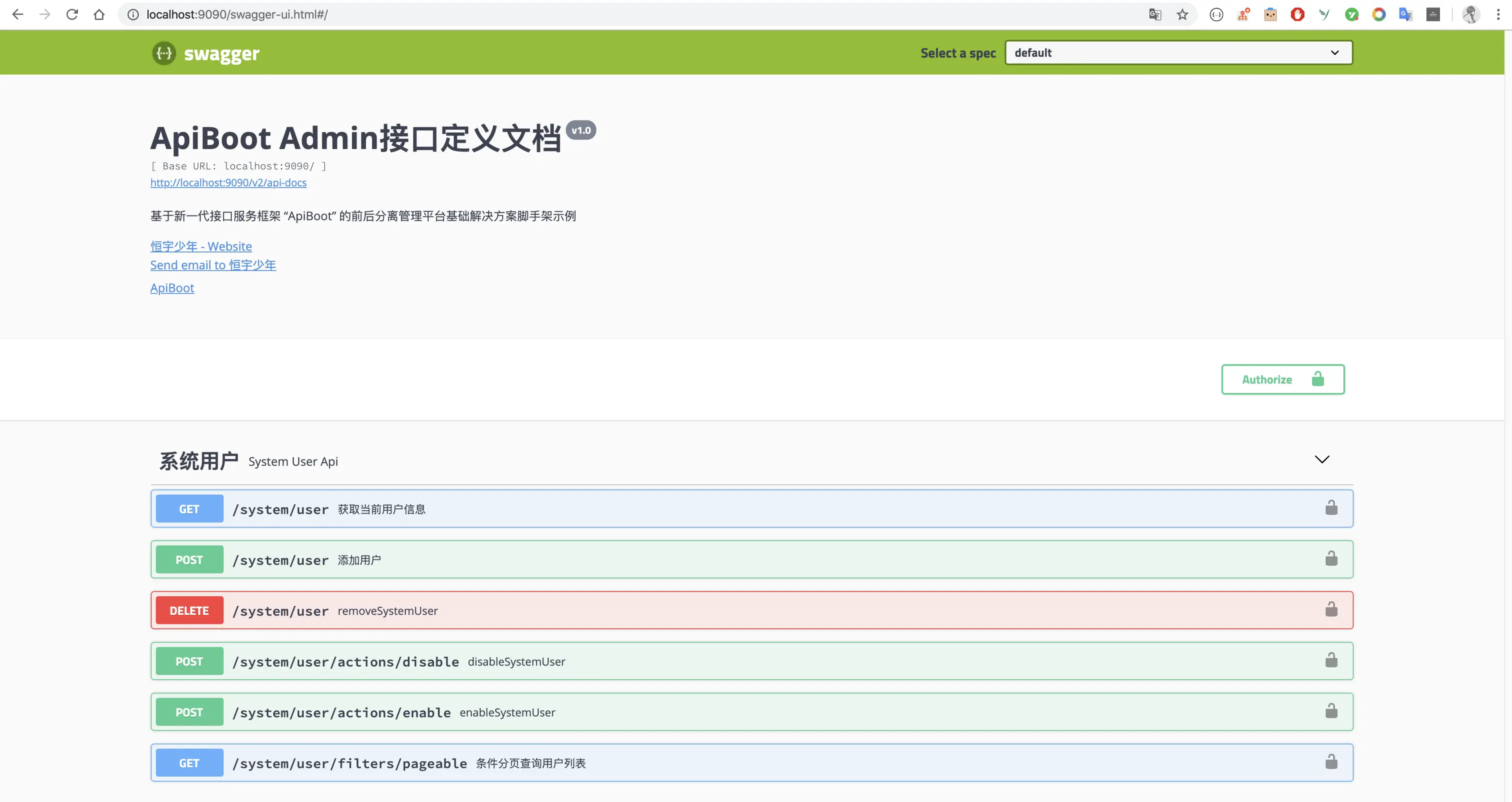Click lock icon on DELETE /system/user row
Image resolution: width=1512 pixels, height=802 pixels.
tap(1330, 609)
